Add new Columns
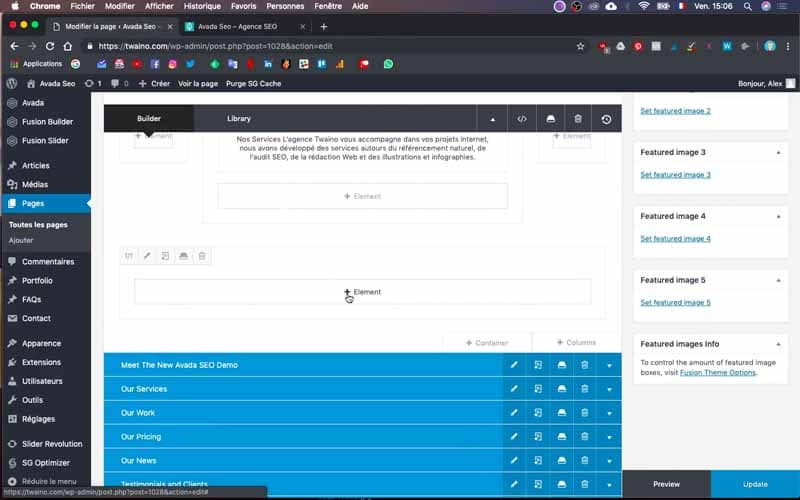800x500 pixels. [x=577, y=342]
